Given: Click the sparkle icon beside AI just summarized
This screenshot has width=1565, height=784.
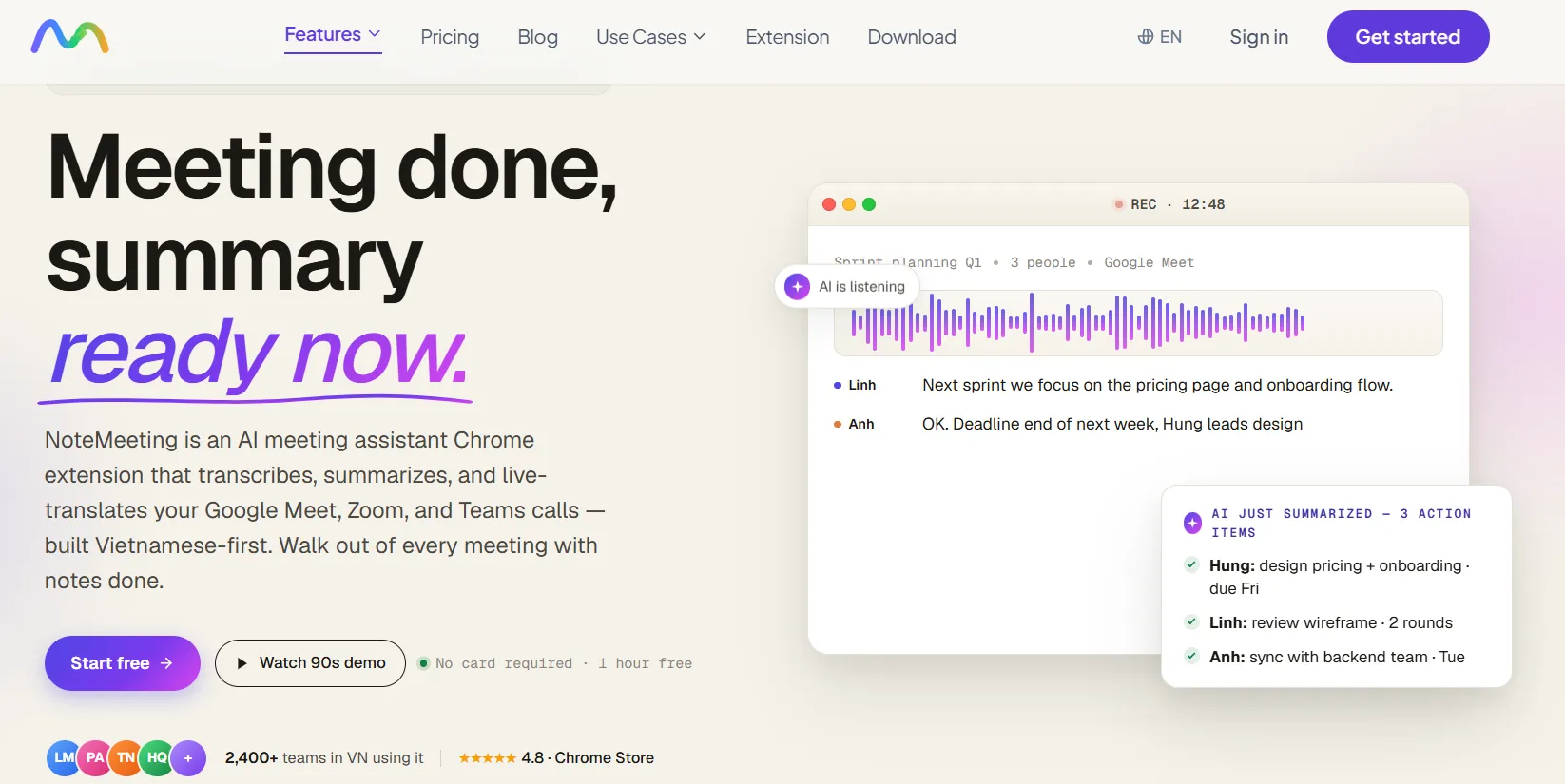Looking at the screenshot, I should coord(1192,523).
